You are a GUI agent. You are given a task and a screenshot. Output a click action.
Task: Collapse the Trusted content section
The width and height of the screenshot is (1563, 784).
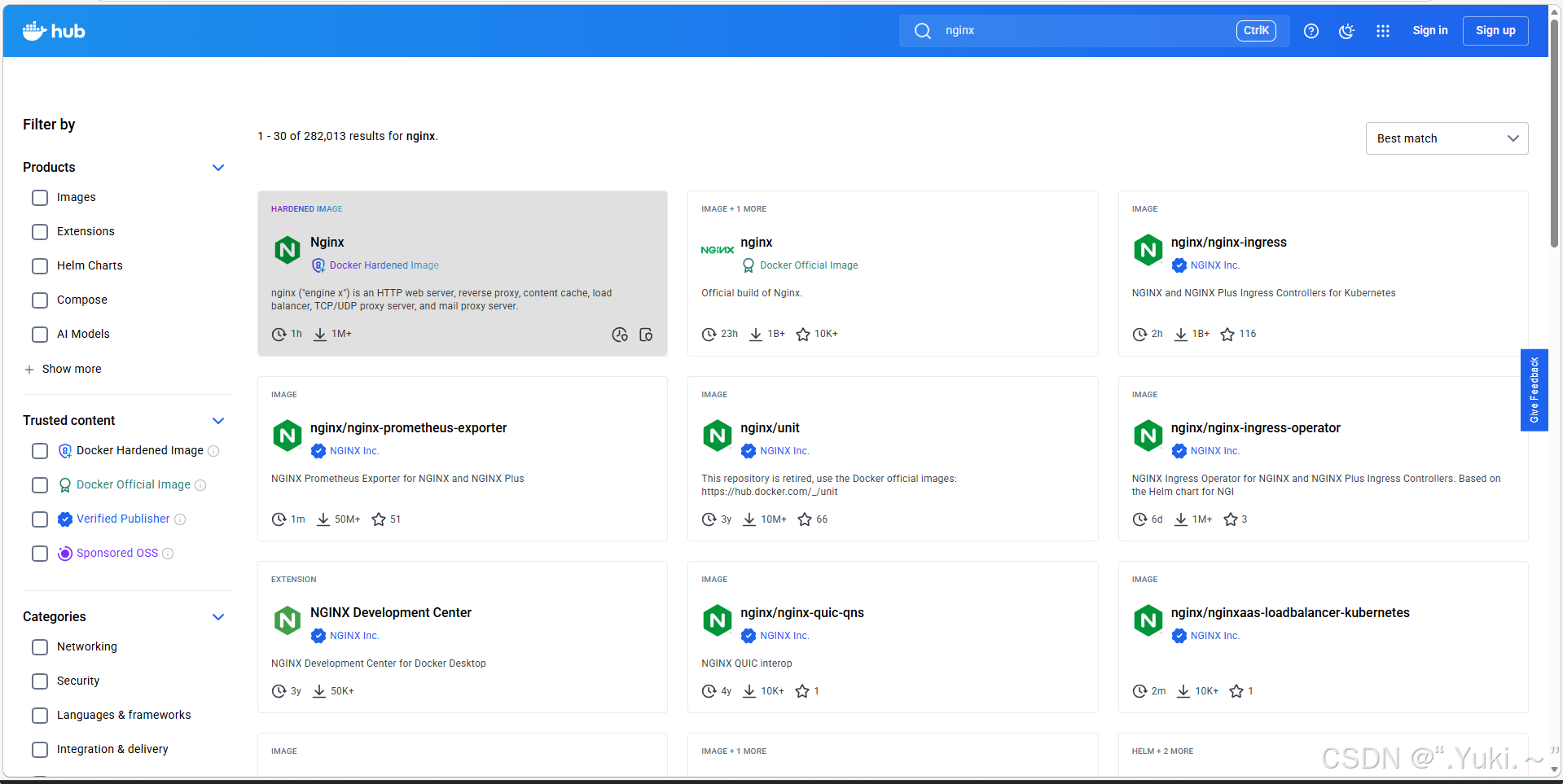pos(217,421)
